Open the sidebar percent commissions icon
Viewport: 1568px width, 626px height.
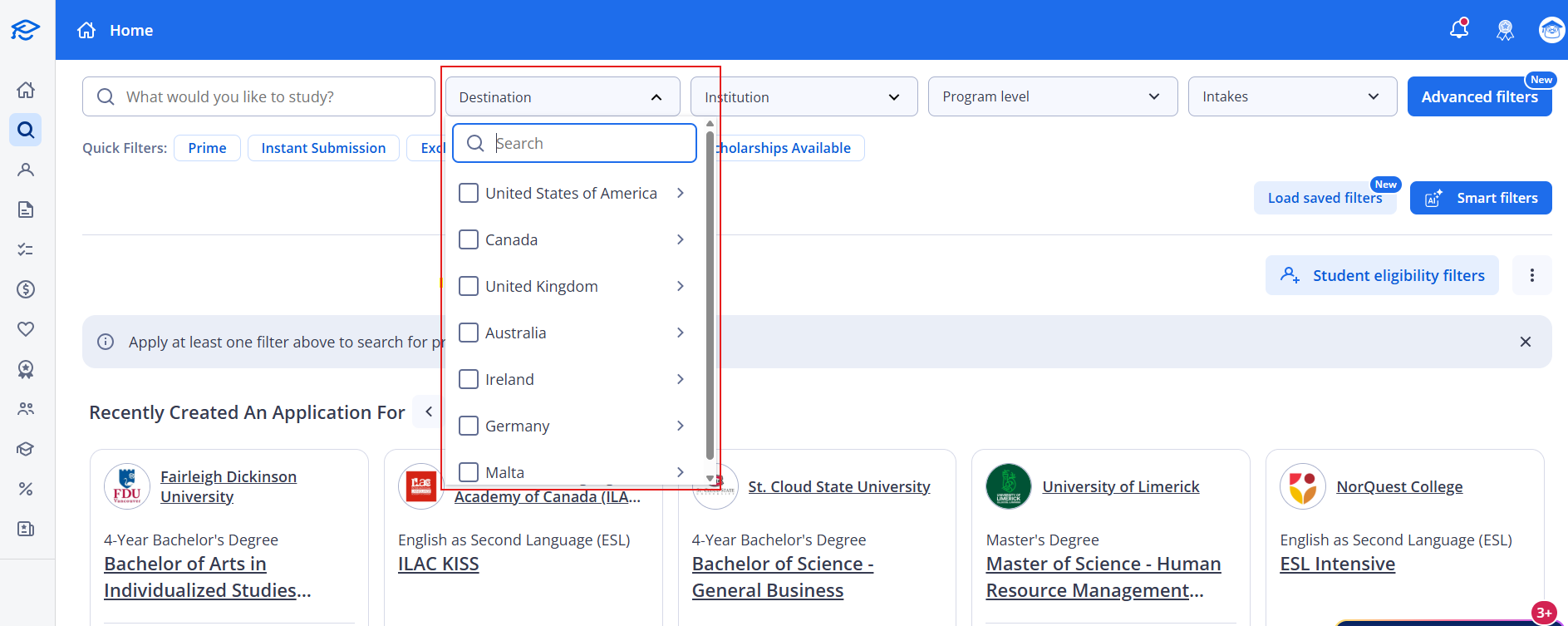(x=26, y=489)
